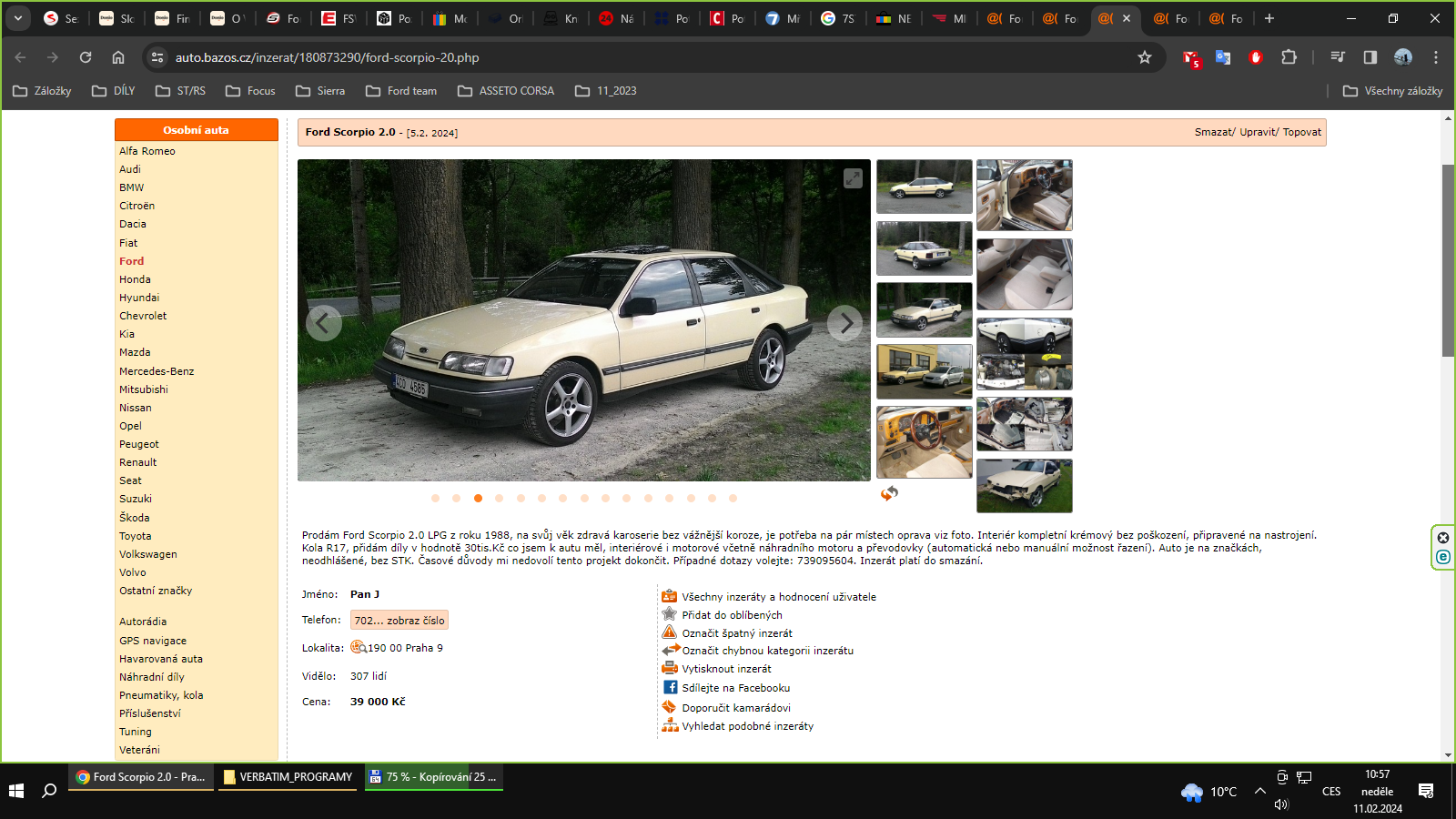1456x819 pixels.
Task: Open the Ford team bookmarks folder
Action: coord(401,91)
